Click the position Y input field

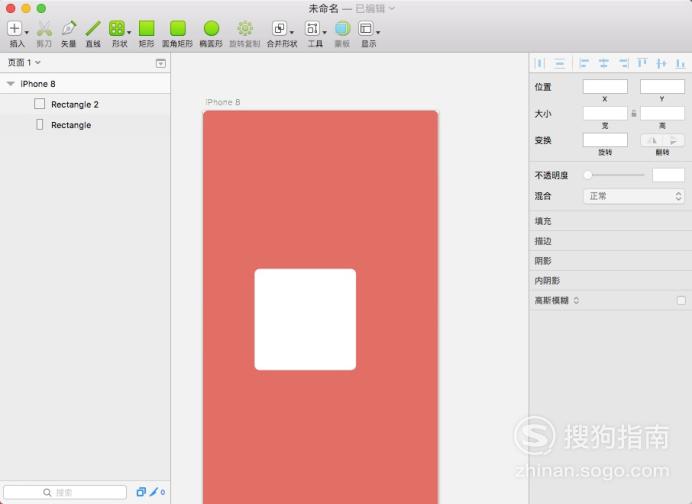tap(662, 87)
